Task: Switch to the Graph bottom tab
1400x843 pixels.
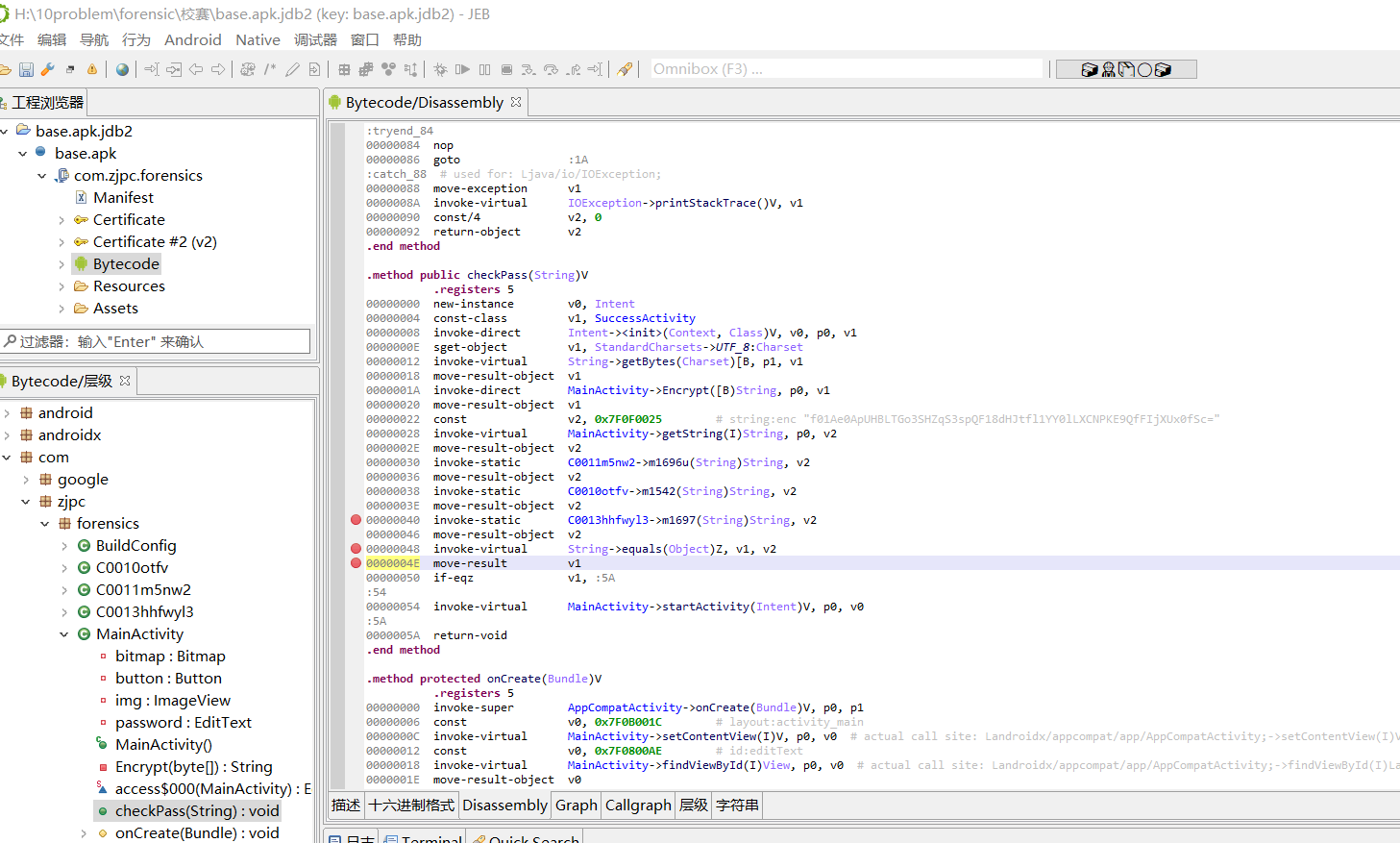Action: point(577,806)
